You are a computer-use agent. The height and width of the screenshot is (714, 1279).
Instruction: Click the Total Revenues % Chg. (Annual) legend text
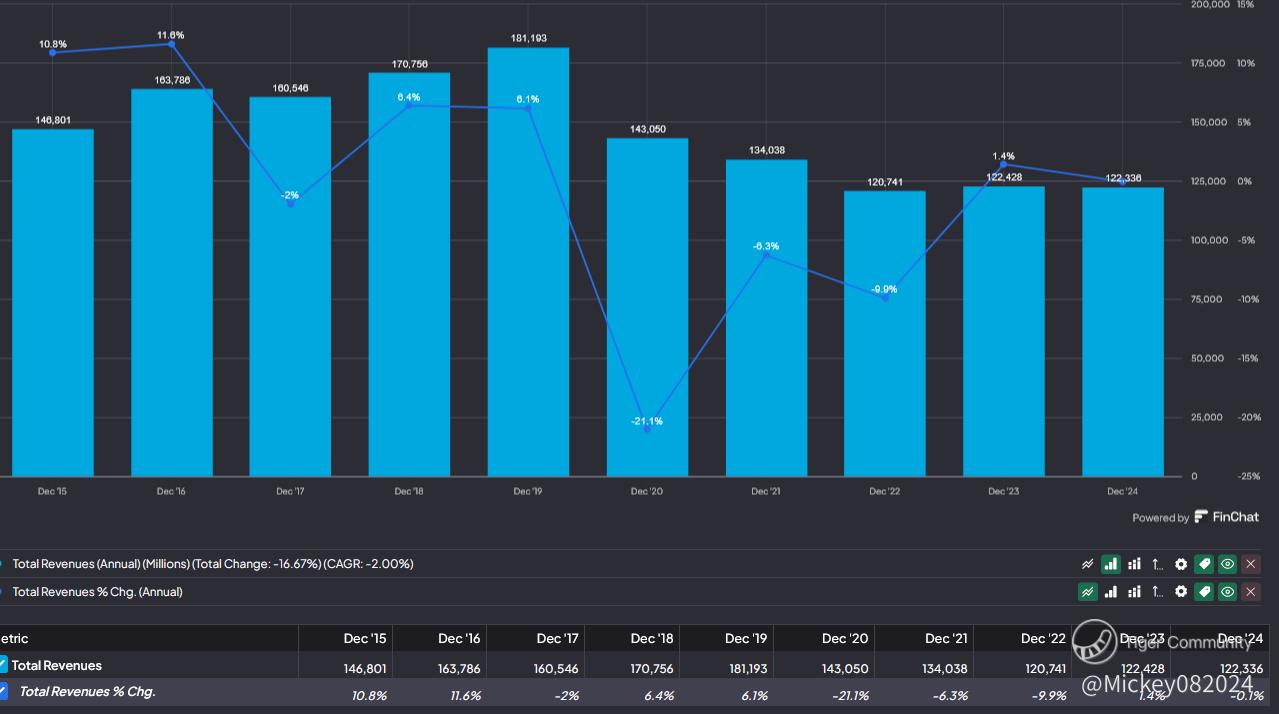pos(97,592)
